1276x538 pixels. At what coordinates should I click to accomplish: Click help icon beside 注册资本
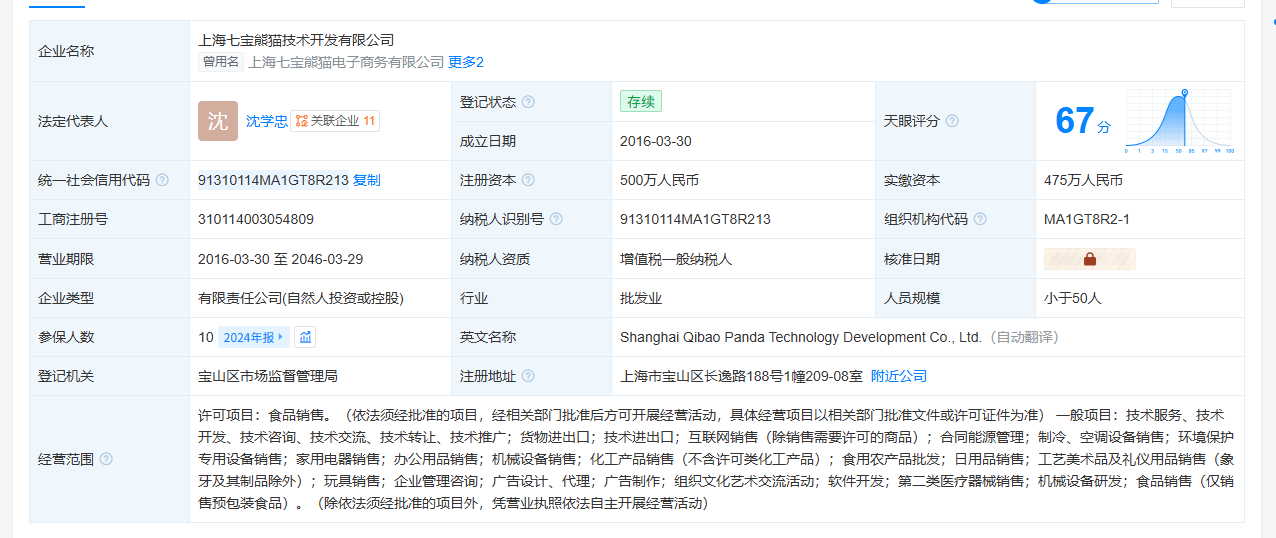pos(528,180)
